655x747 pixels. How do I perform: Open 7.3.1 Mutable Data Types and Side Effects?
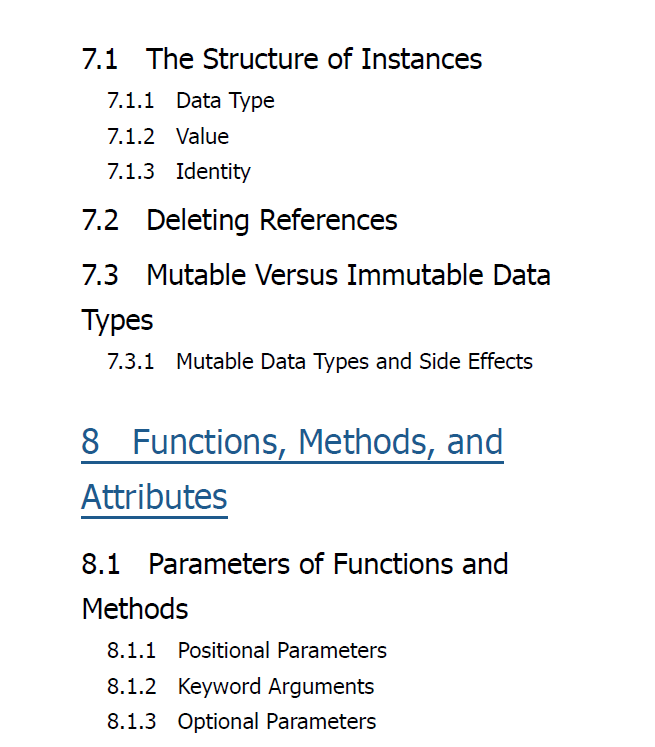(x=320, y=361)
